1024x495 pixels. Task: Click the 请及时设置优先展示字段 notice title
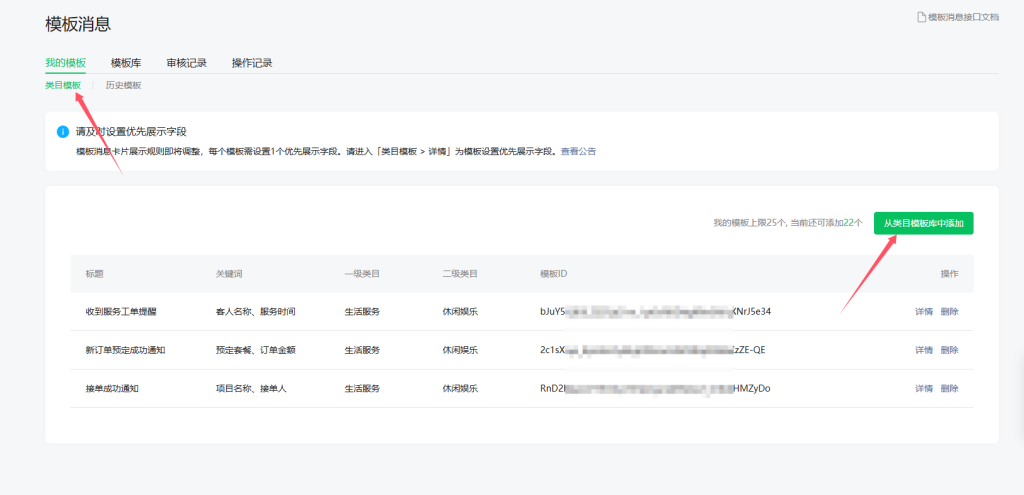[131, 132]
